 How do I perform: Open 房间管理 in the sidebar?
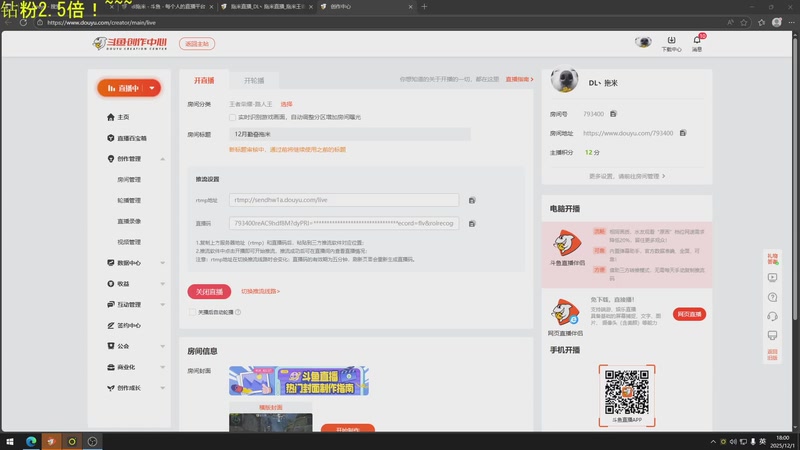point(129,180)
